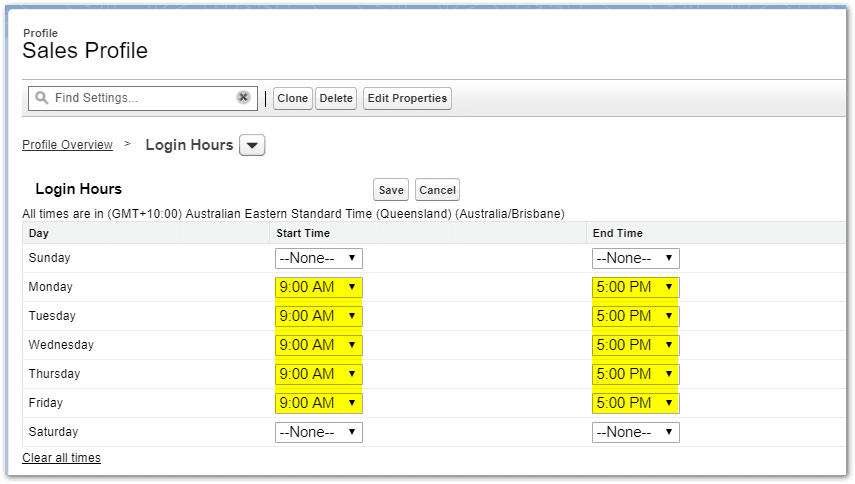Open Monday End Time dropdown
Screen dimensions: 855x484
[x=636, y=287]
